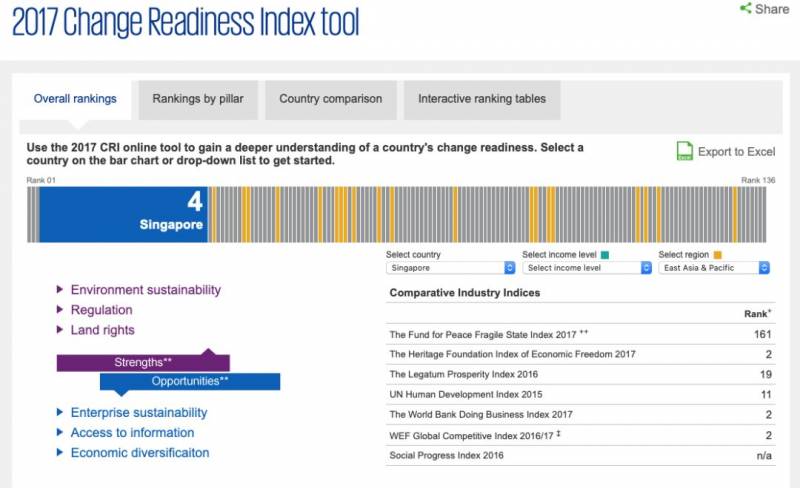
Task: Click the Share icon
Action: click(x=745, y=9)
